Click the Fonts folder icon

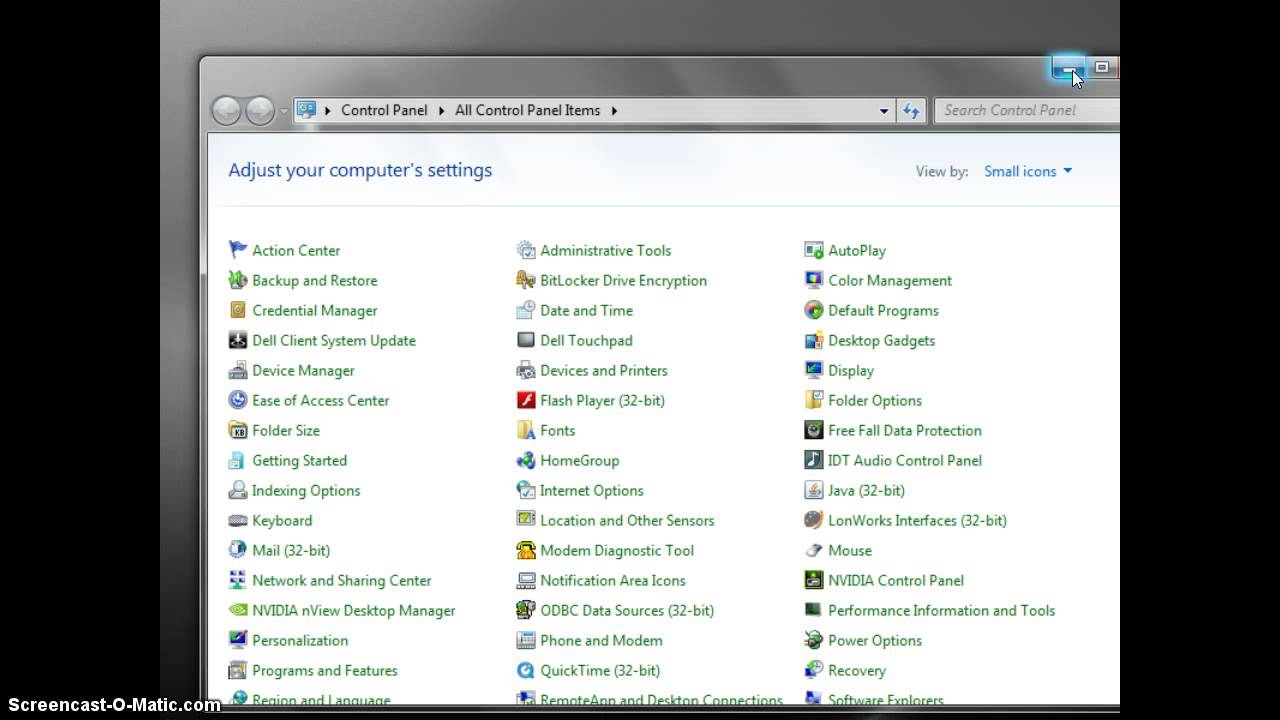(525, 430)
